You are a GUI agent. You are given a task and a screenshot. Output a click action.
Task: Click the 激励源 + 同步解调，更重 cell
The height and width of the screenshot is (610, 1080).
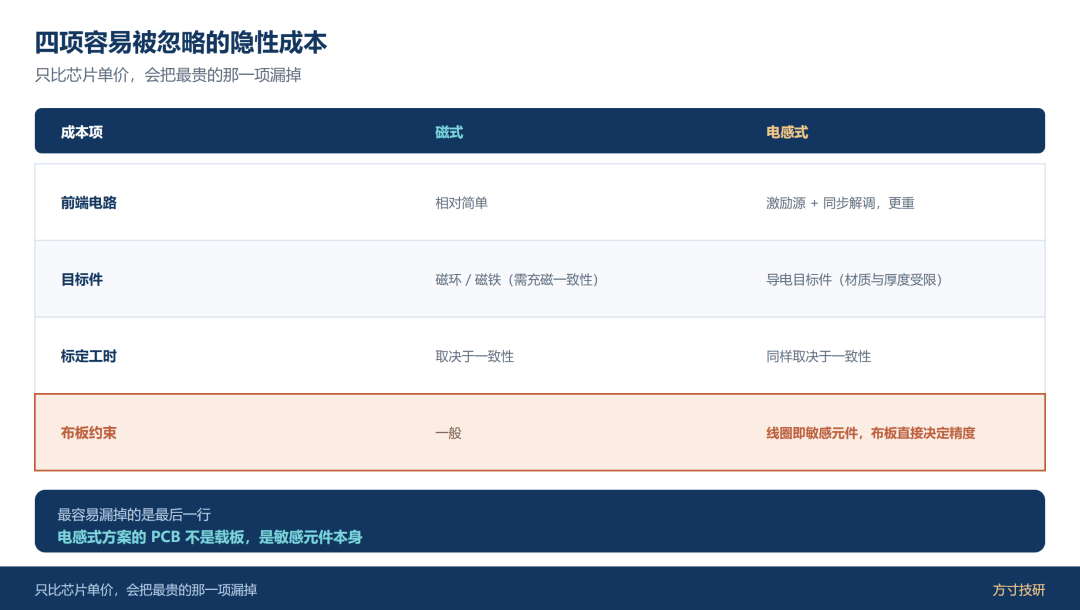840,203
